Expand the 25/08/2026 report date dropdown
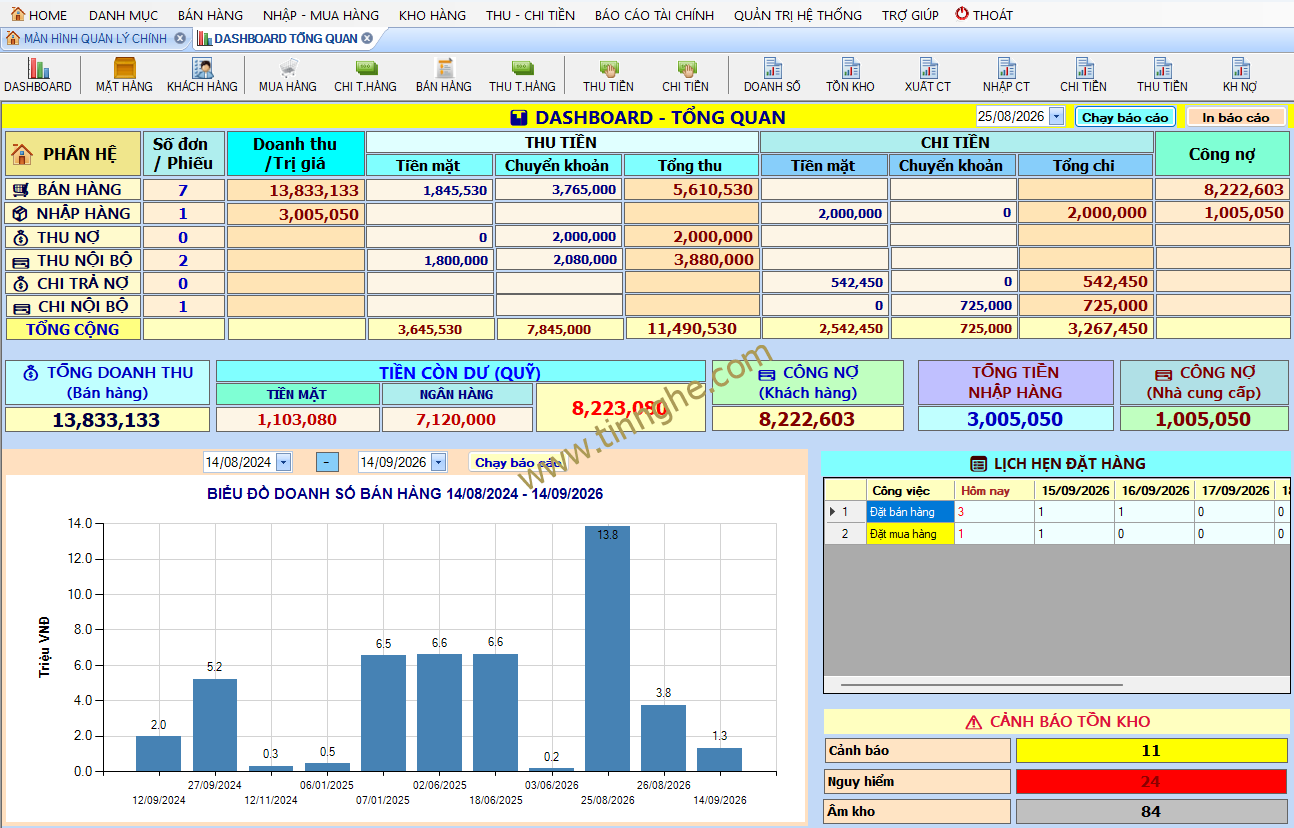 1057,117
